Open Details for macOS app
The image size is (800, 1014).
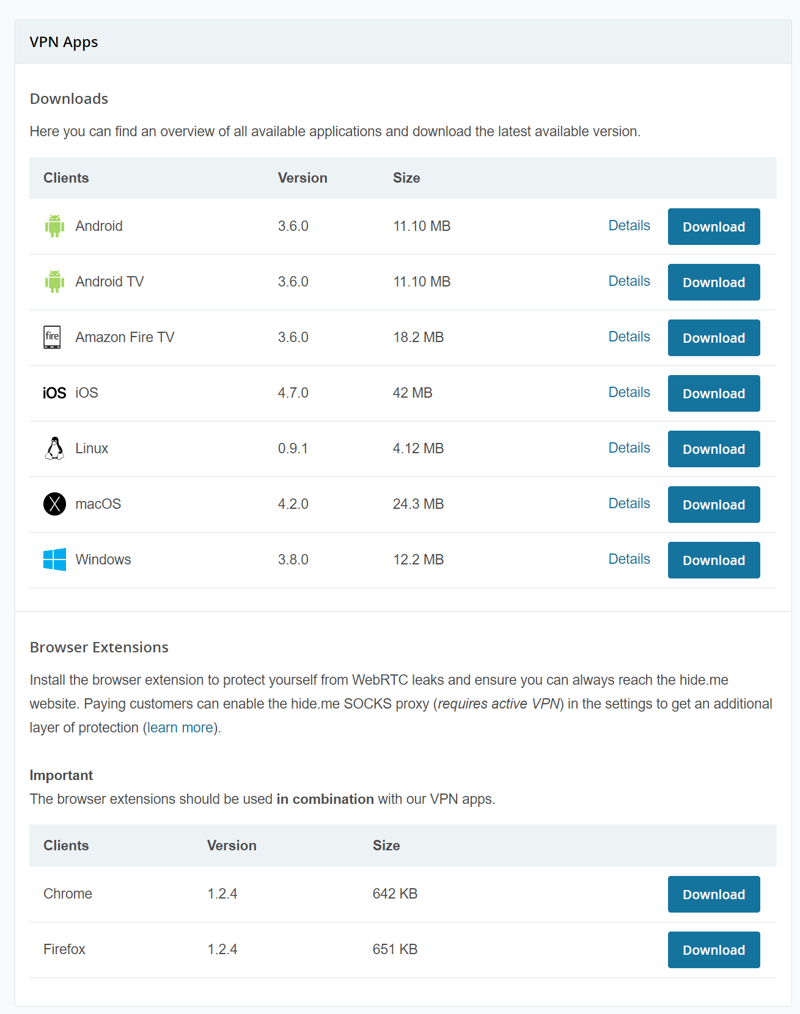pos(629,504)
